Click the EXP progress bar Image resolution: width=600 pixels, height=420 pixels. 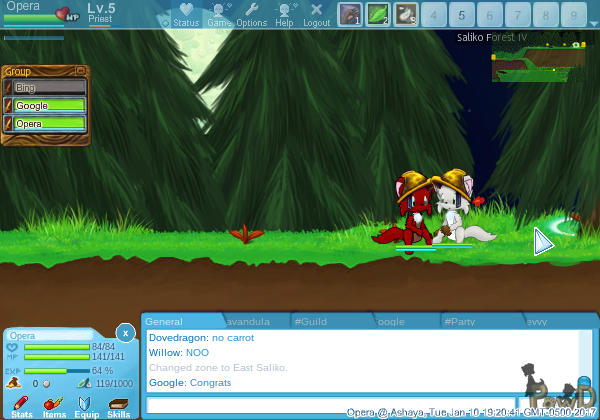[57, 371]
